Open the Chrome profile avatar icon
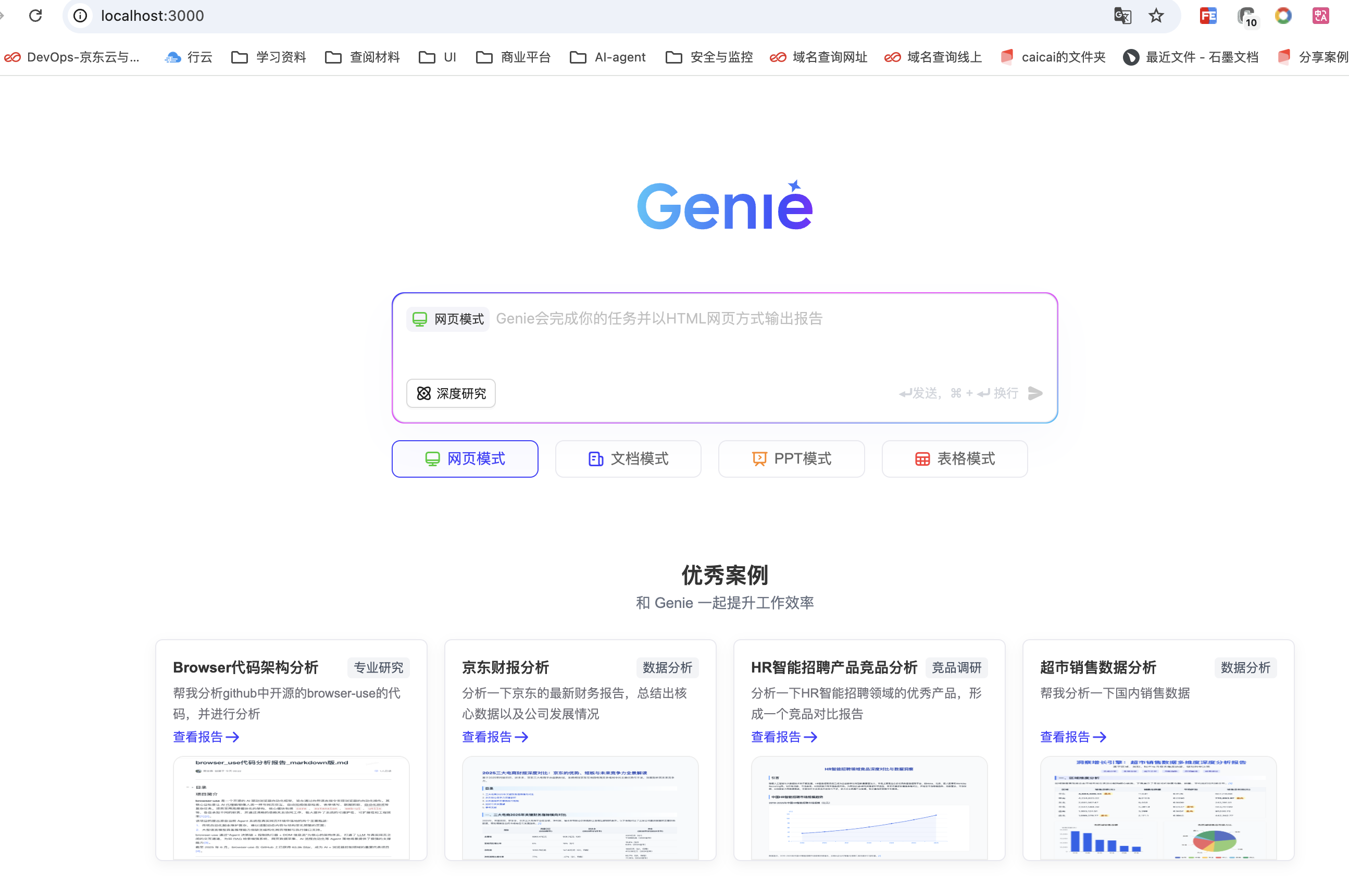Viewport: 1349px width, 896px height. (x=1283, y=16)
